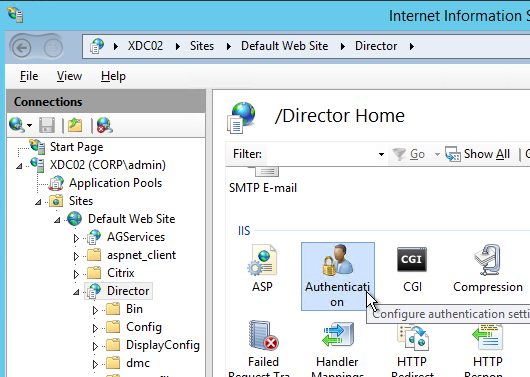Image resolution: width=530 pixels, height=377 pixels.
Task: Select Application Pools in the tree
Action: coord(115,183)
